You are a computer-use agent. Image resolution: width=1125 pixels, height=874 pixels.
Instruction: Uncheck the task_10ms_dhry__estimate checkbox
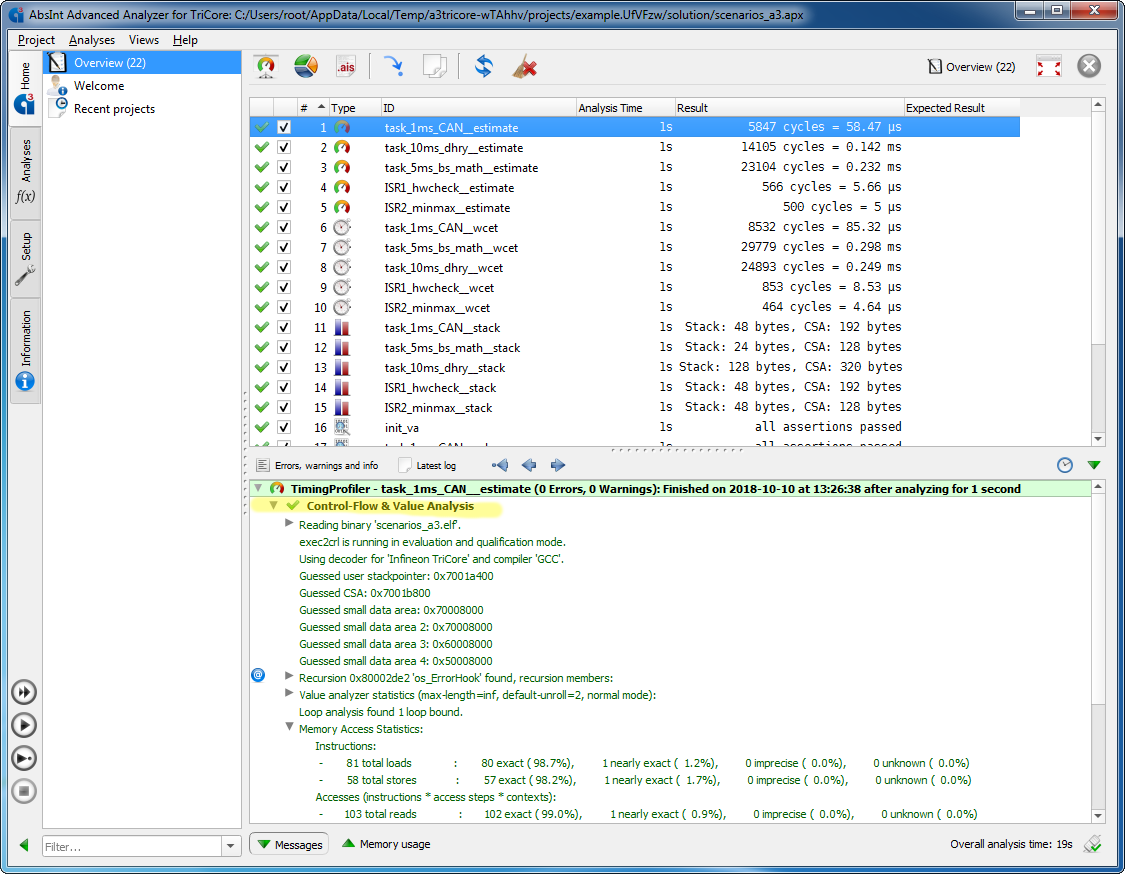pyautogui.click(x=284, y=147)
